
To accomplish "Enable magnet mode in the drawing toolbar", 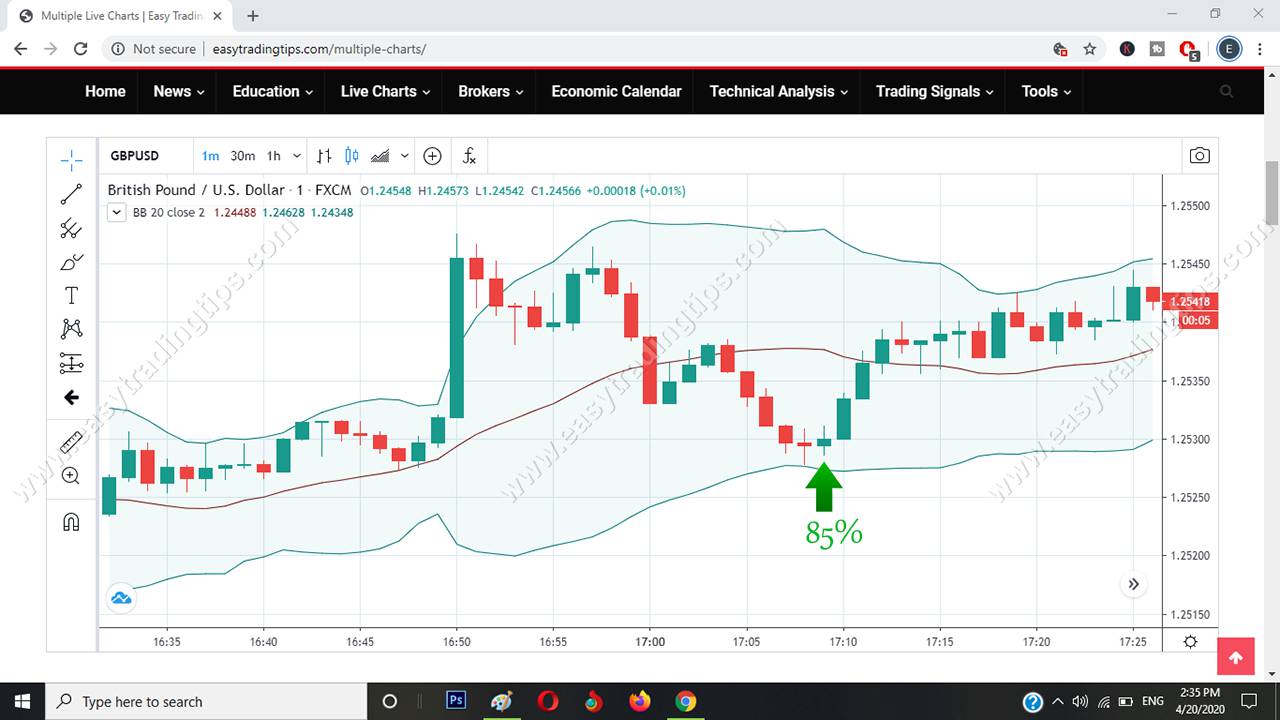I will point(70,521).
